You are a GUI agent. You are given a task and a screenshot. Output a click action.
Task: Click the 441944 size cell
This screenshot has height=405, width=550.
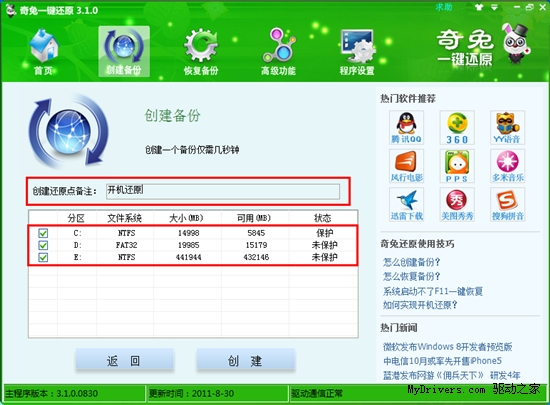(188, 257)
